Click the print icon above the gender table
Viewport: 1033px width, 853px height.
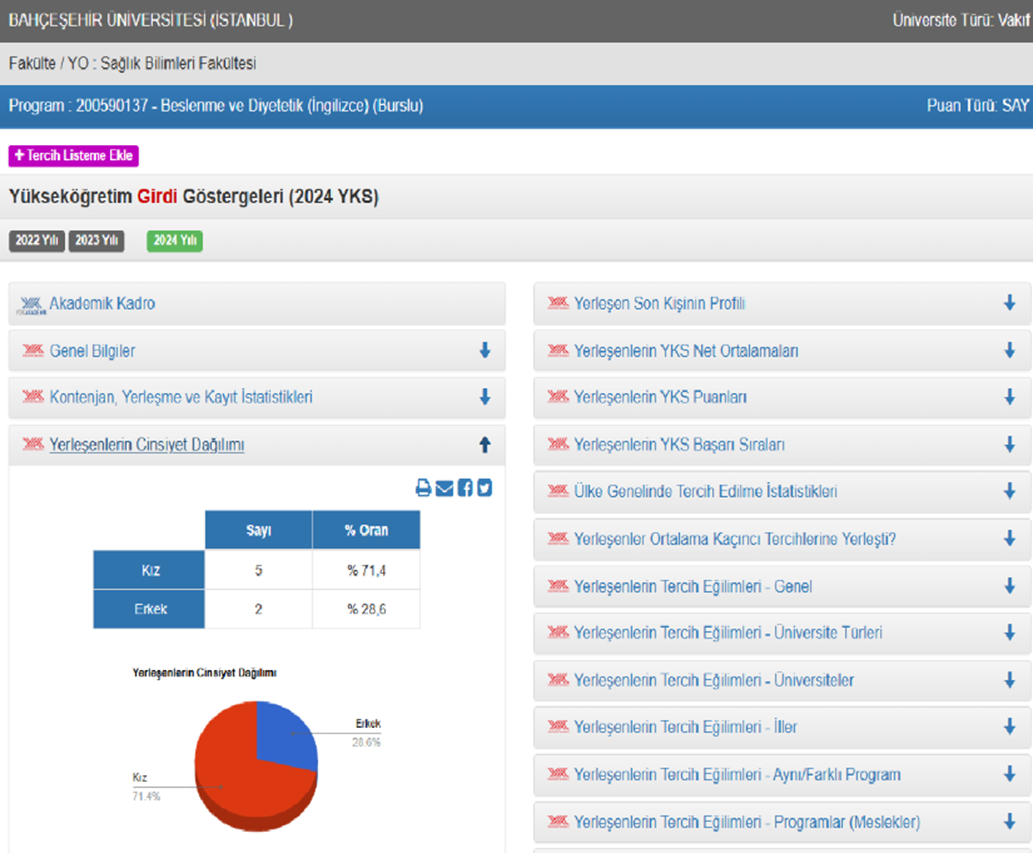(423, 488)
